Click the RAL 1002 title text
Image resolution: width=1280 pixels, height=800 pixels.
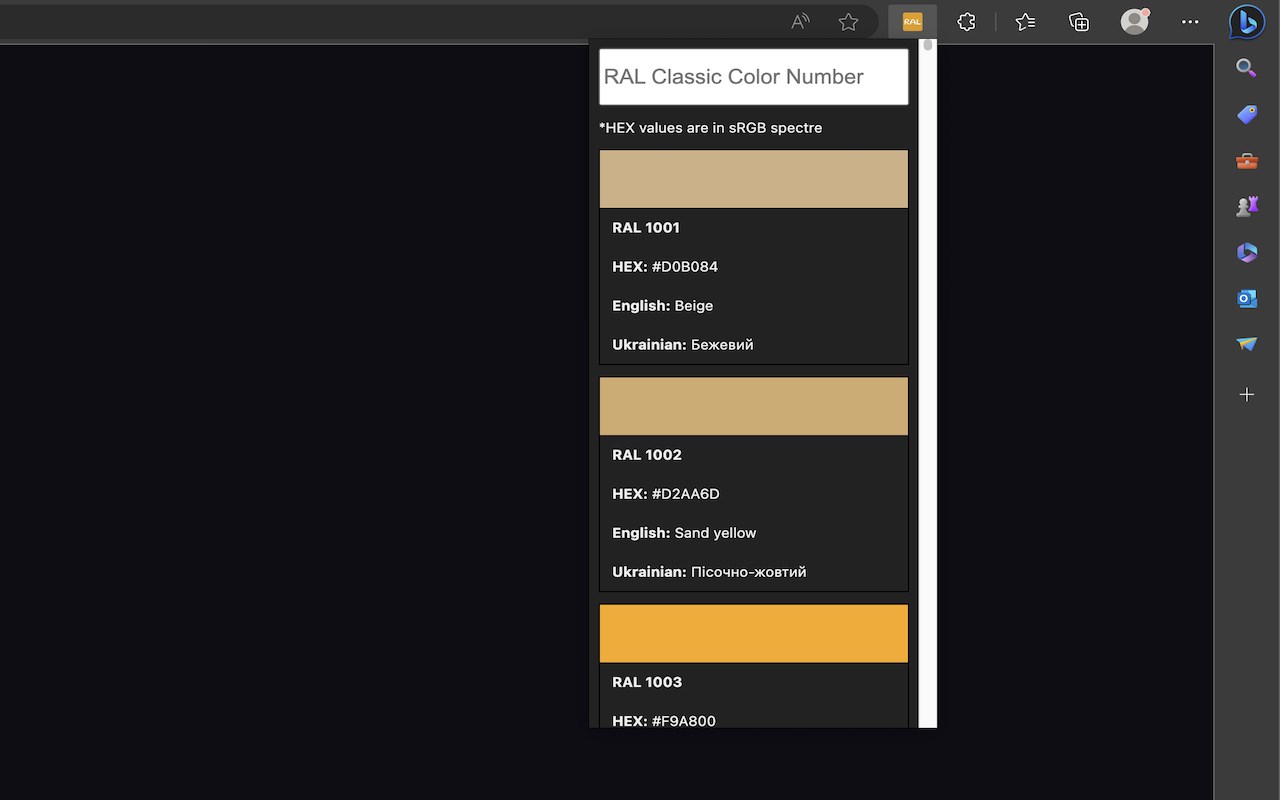[x=647, y=455]
